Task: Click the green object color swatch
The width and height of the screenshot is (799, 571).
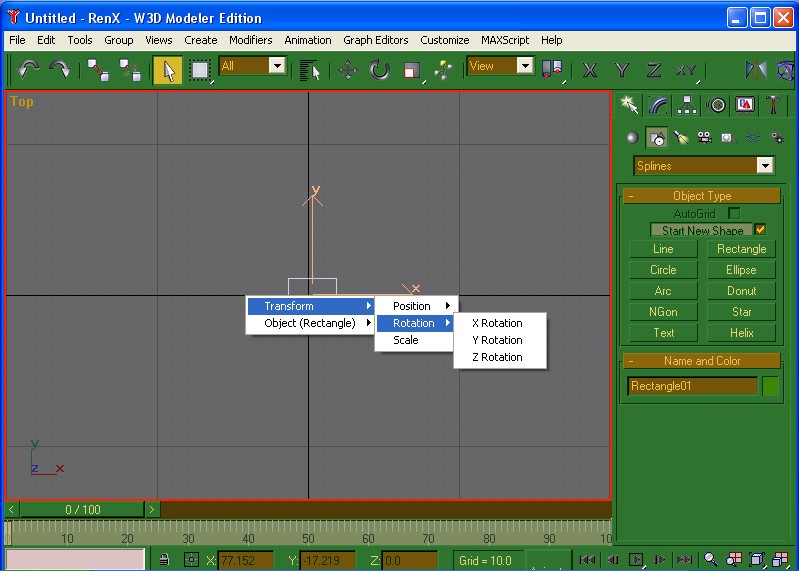Action: point(770,386)
